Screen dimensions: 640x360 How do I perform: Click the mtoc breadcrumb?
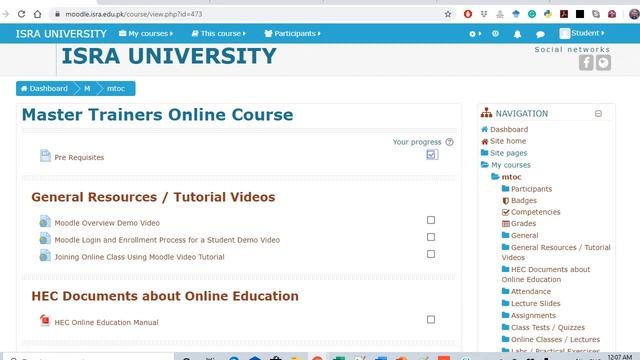(x=116, y=89)
